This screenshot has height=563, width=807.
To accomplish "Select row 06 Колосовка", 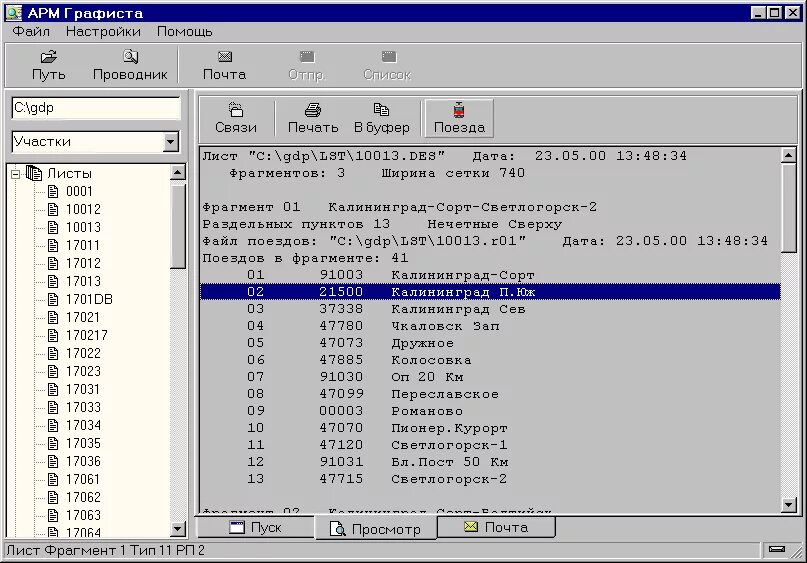I will (x=490, y=360).
